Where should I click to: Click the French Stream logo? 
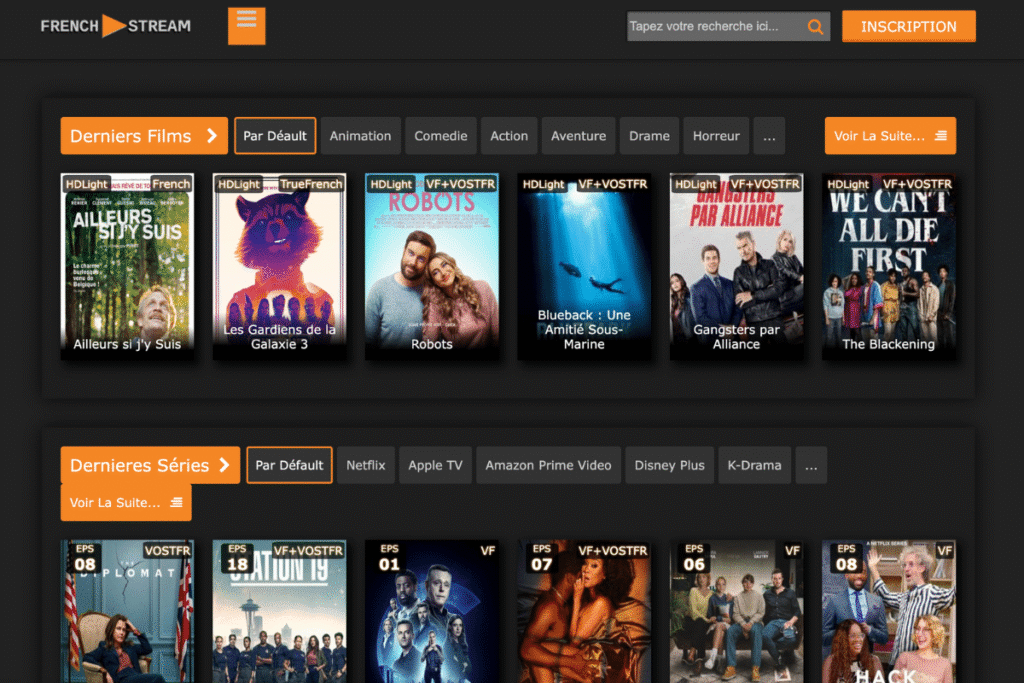(116, 26)
